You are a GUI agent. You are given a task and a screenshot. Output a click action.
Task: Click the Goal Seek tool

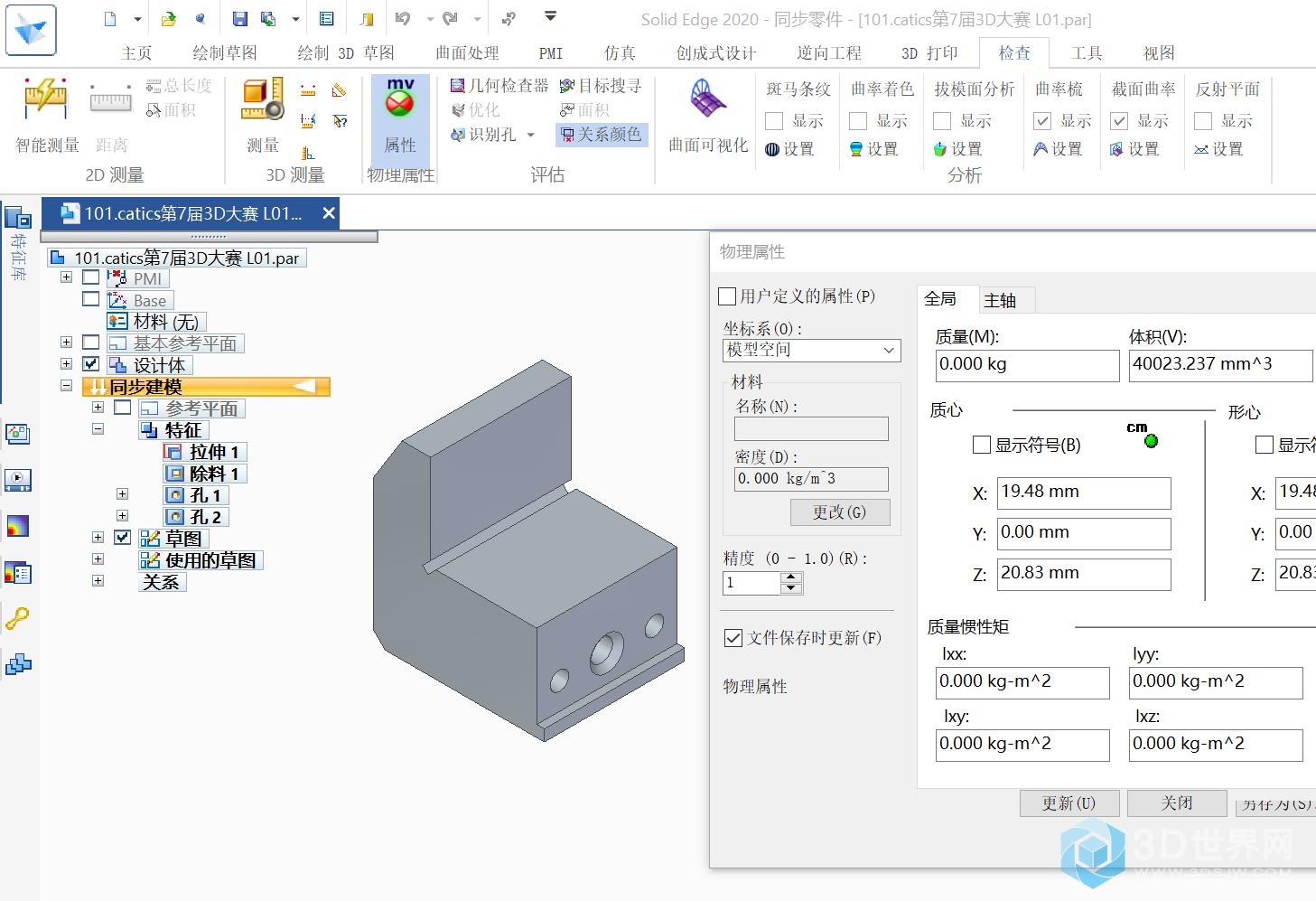click(600, 86)
